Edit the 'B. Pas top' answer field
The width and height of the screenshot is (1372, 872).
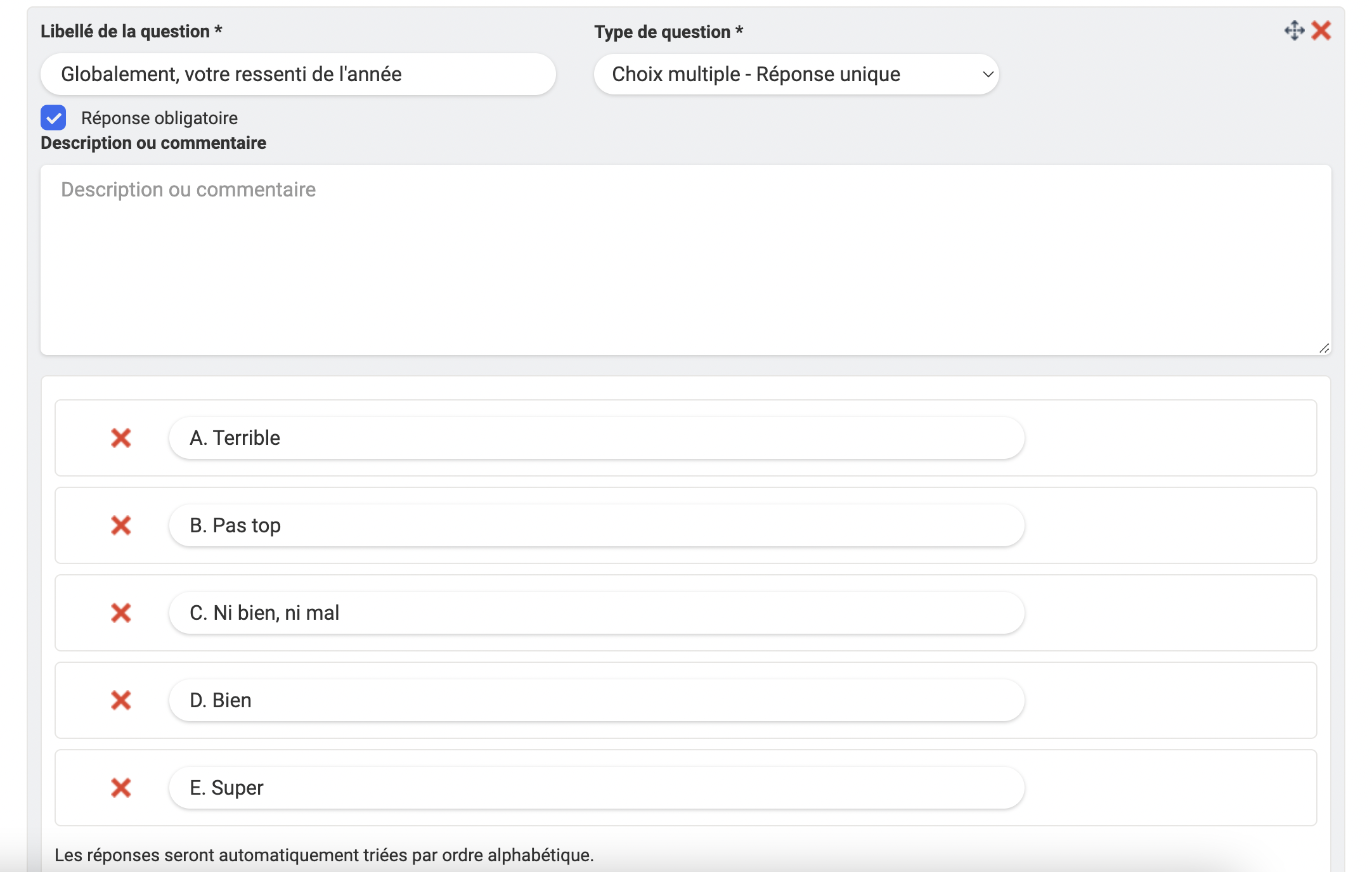click(x=596, y=525)
